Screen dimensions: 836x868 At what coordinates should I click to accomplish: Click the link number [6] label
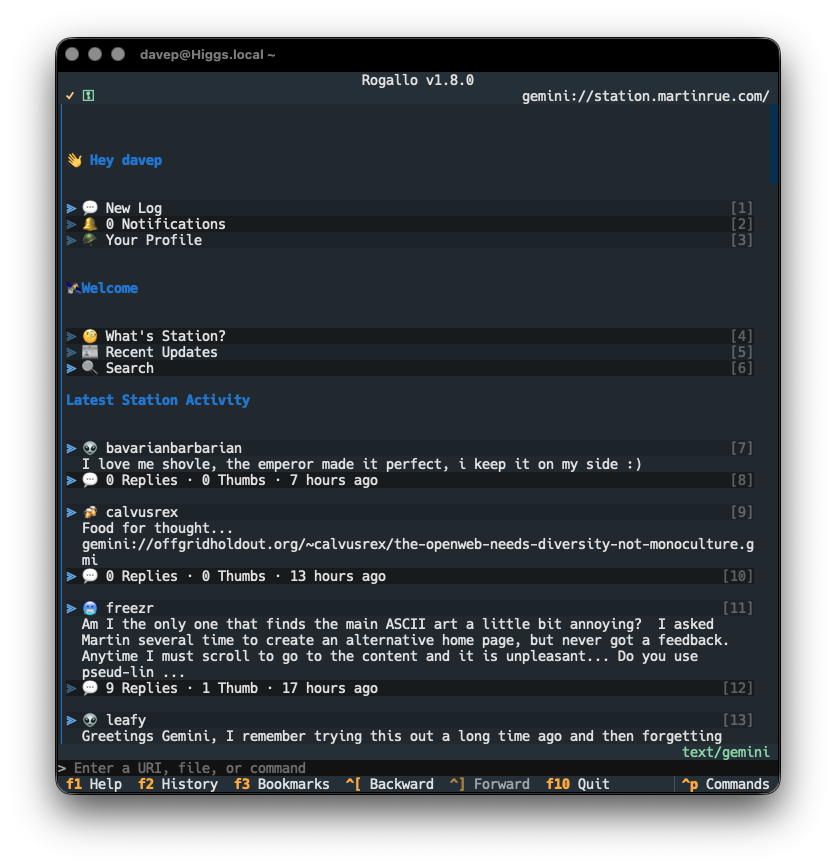[741, 368]
